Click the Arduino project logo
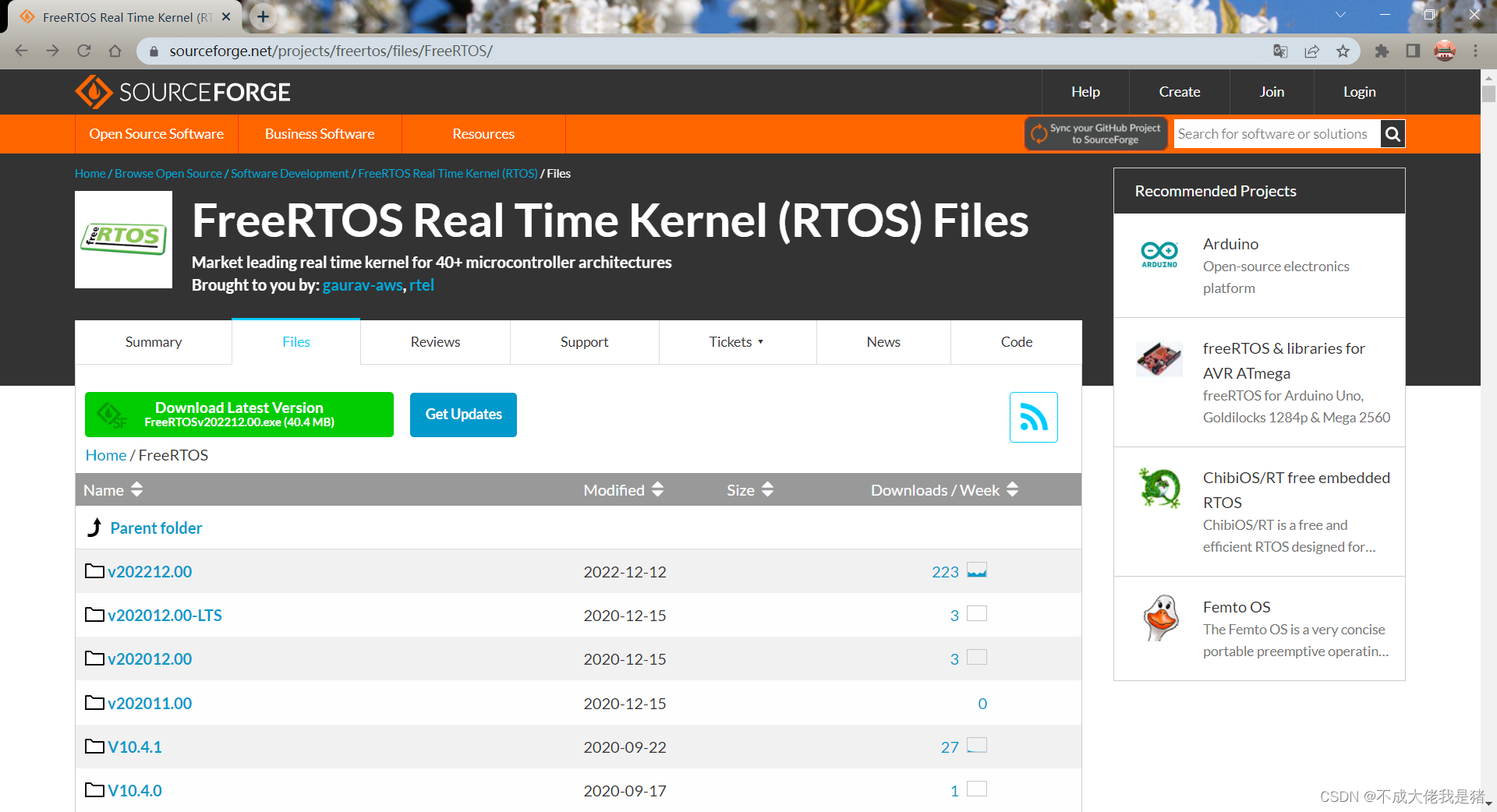The image size is (1497, 812). click(1159, 254)
